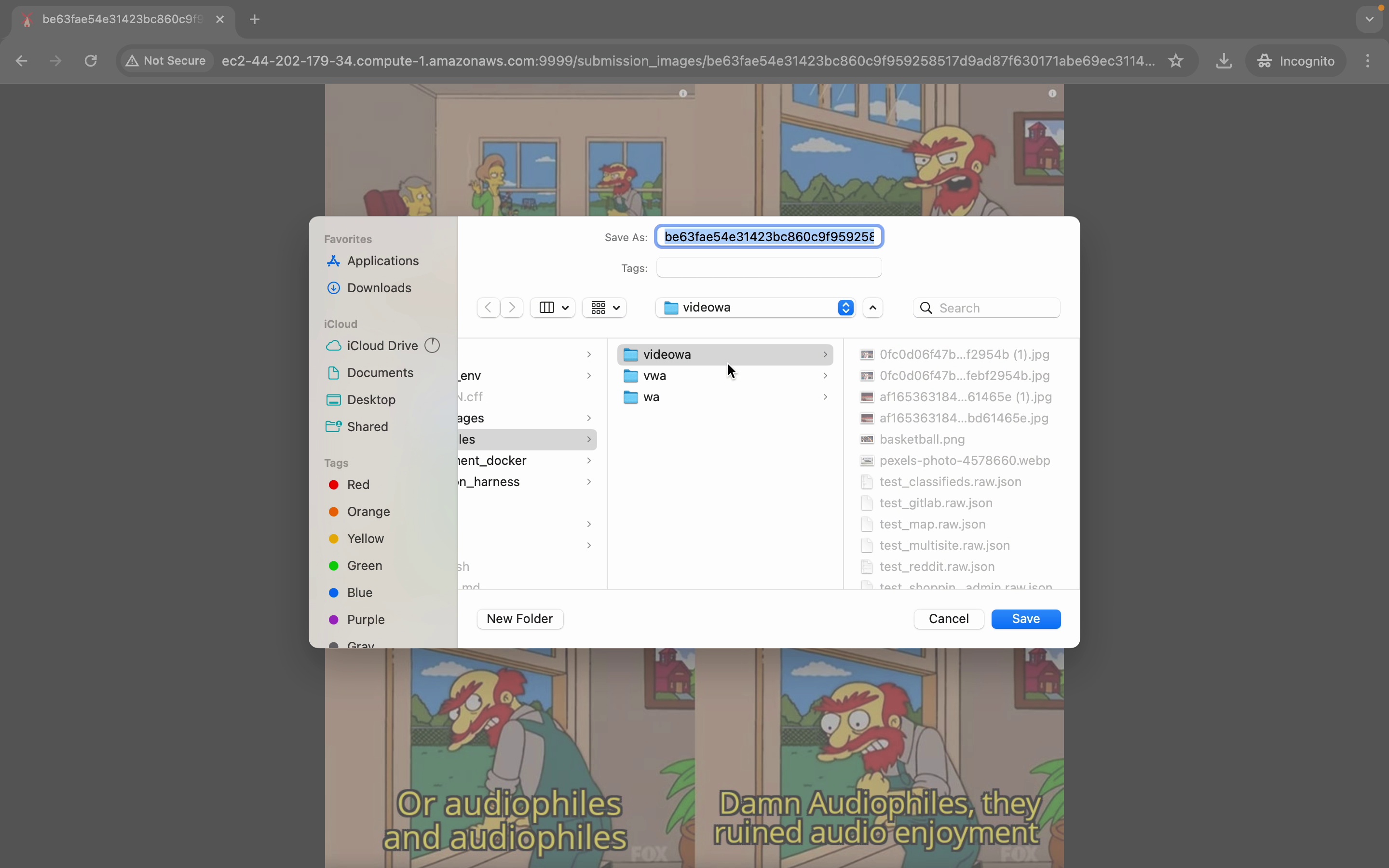Viewport: 1389px width, 868px height.
Task: Open the vwa folder
Action: tap(655, 376)
